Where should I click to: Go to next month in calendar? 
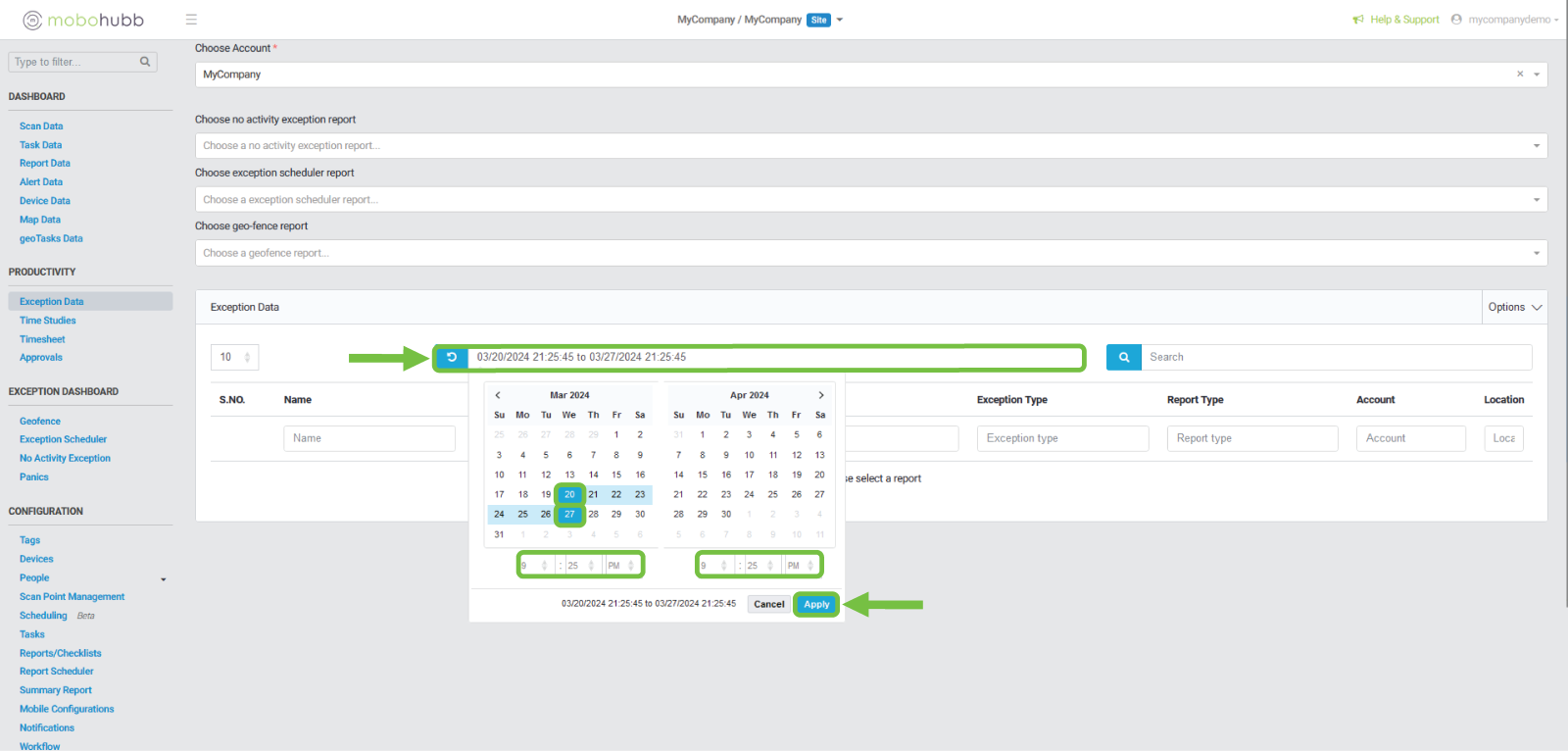coord(821,395)
